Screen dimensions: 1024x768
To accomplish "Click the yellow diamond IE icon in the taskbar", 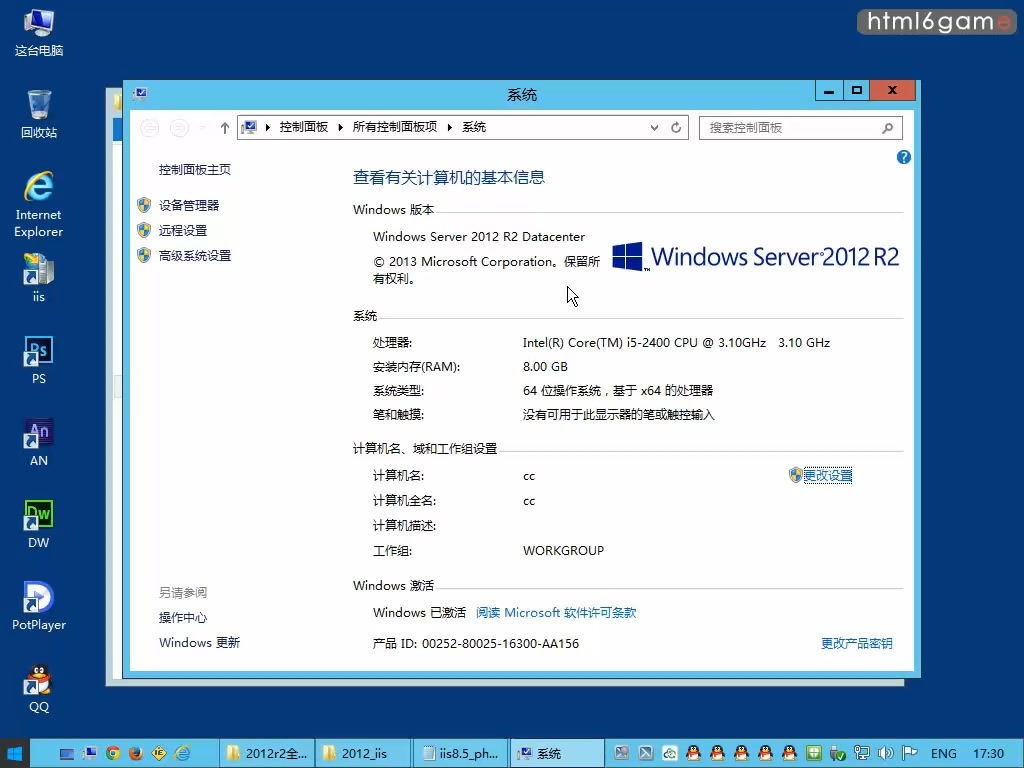I will [159, 754].
